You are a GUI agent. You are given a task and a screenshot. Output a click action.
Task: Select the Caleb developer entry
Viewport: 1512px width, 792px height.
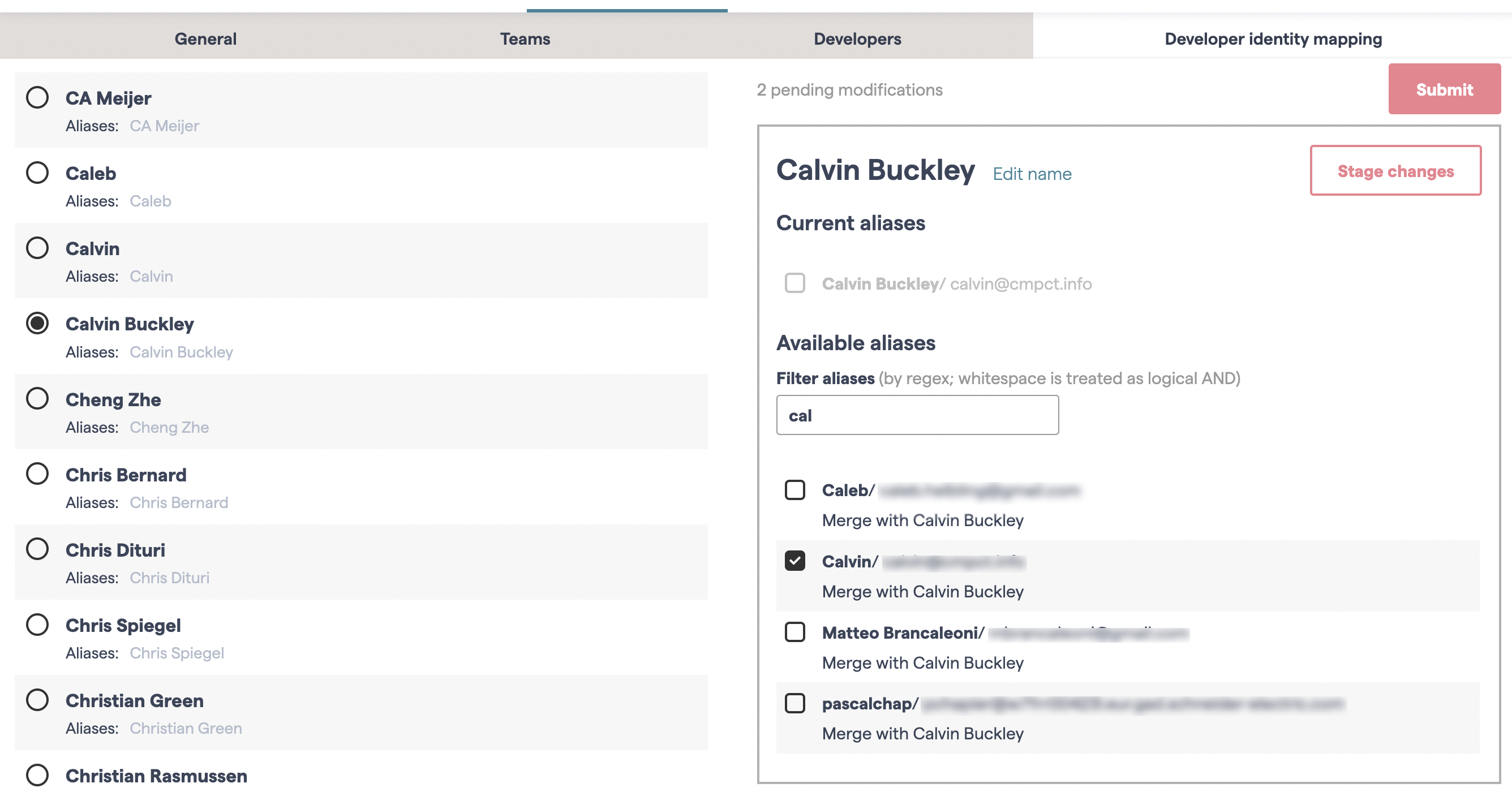[x=37, y=173]
